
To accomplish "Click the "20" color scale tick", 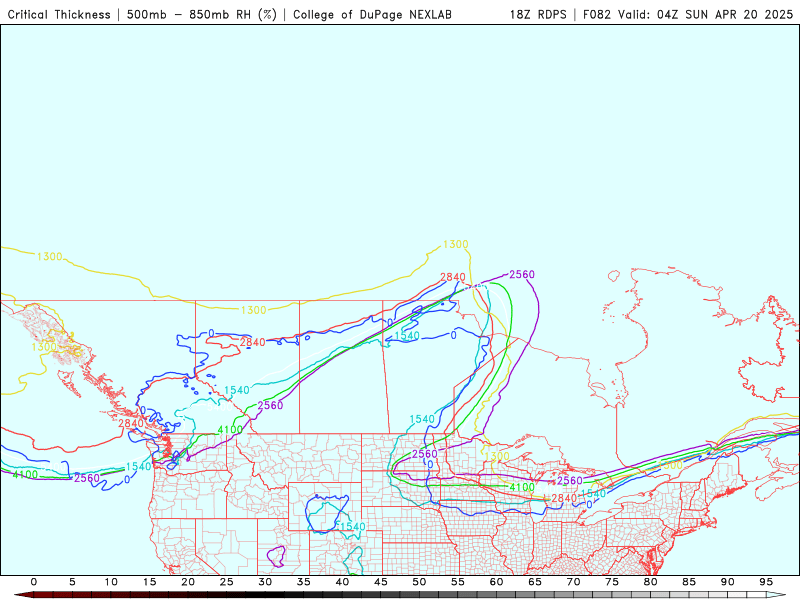I will tap(188, 582).
